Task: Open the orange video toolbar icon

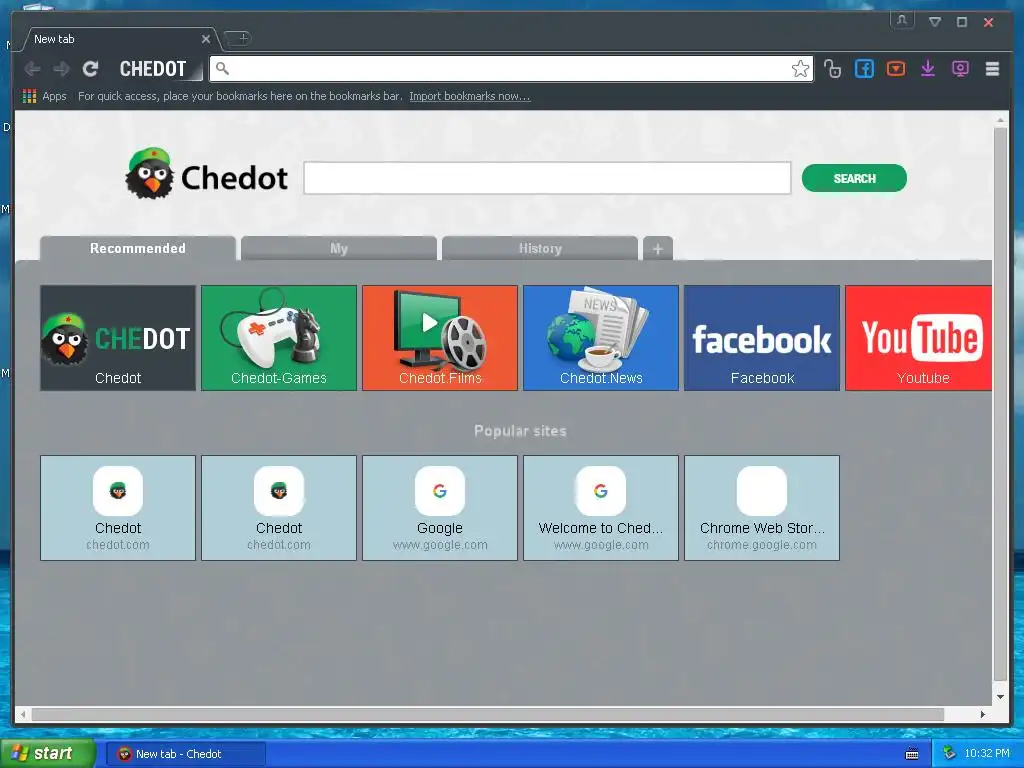Action: tap(896, 69)
